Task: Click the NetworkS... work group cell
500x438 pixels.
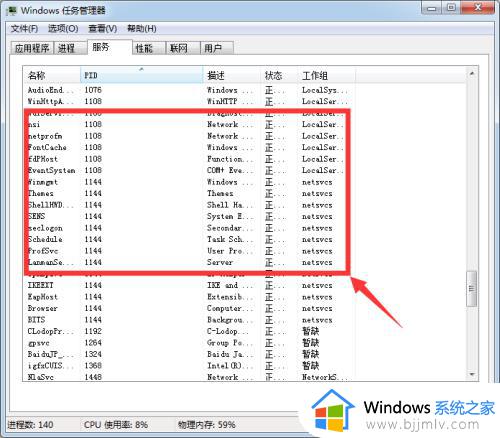Action: (325, 377)
